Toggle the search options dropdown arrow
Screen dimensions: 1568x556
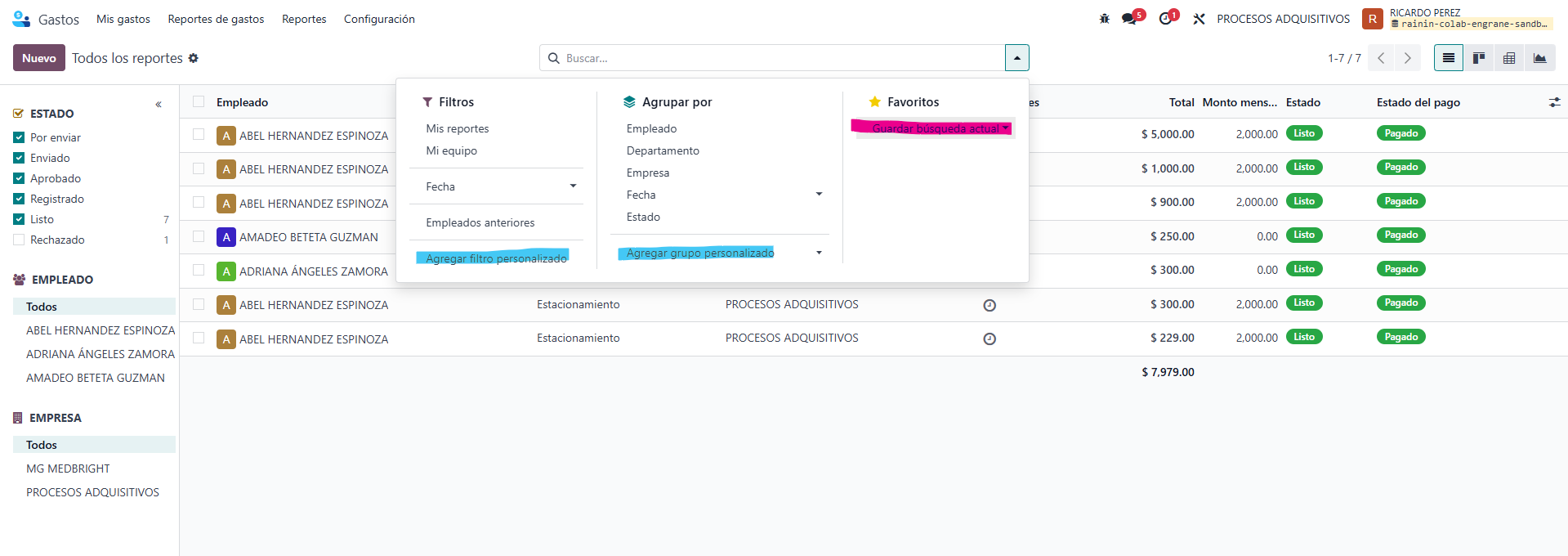pyautogui.click(x=1016, y=58)
